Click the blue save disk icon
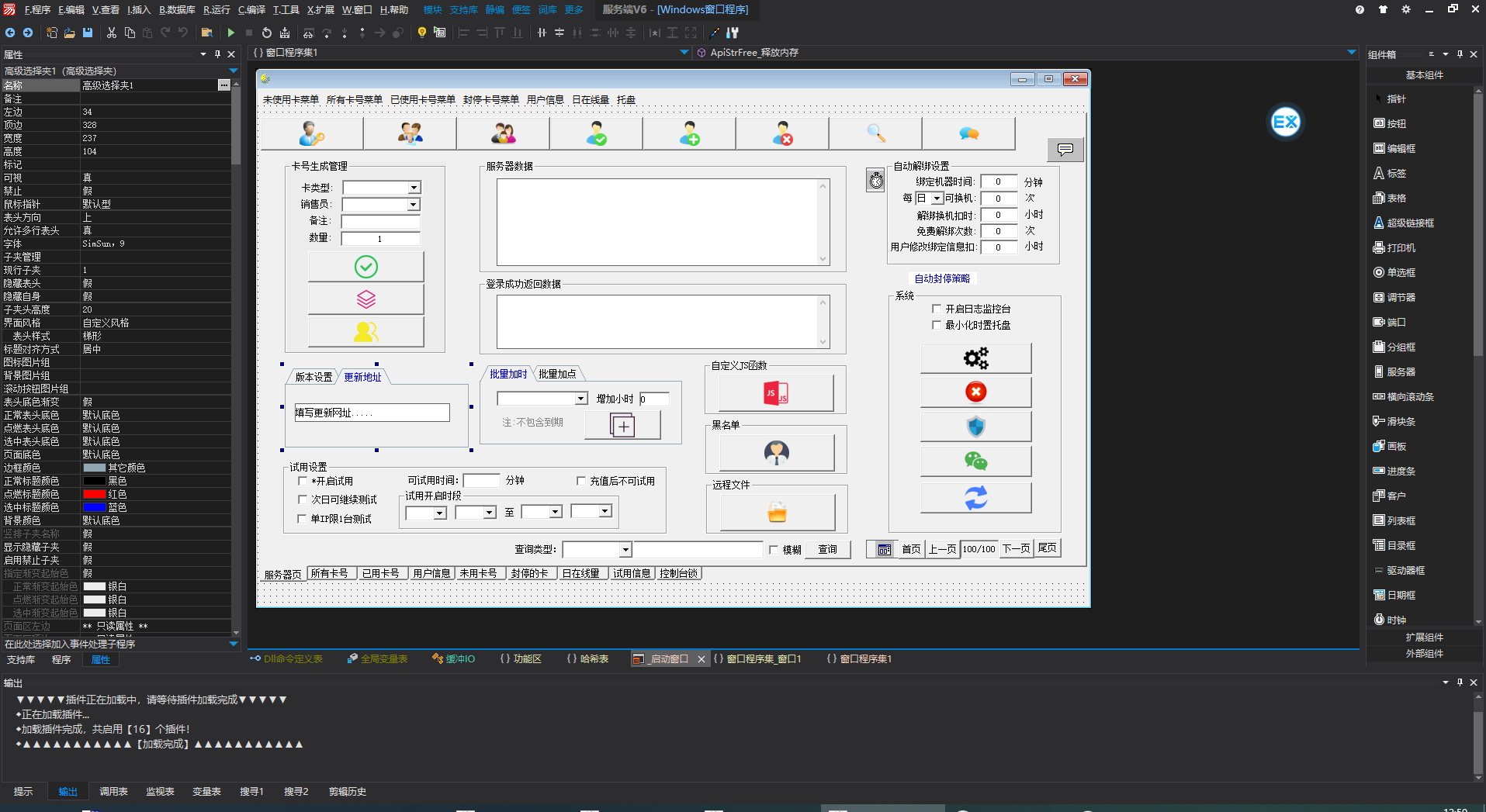The width and height of the screenshot is (1486, 812). 88,33
